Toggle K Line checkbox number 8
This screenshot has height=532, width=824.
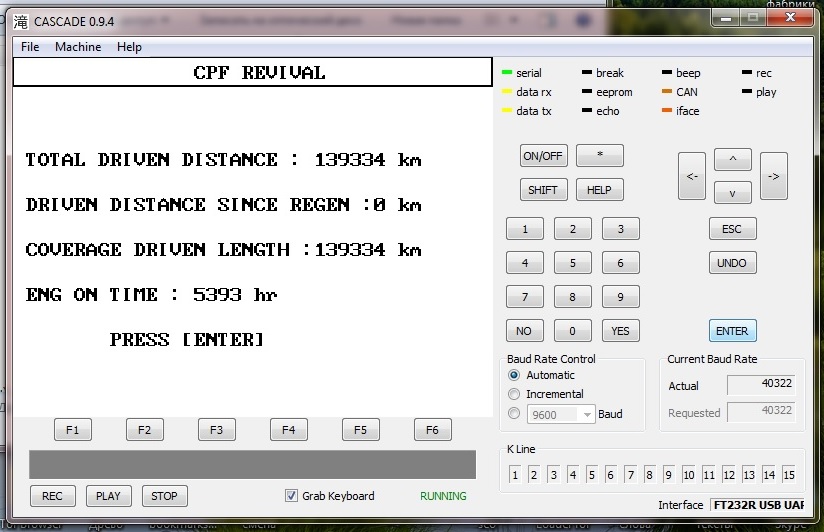(x=649, y=475)
